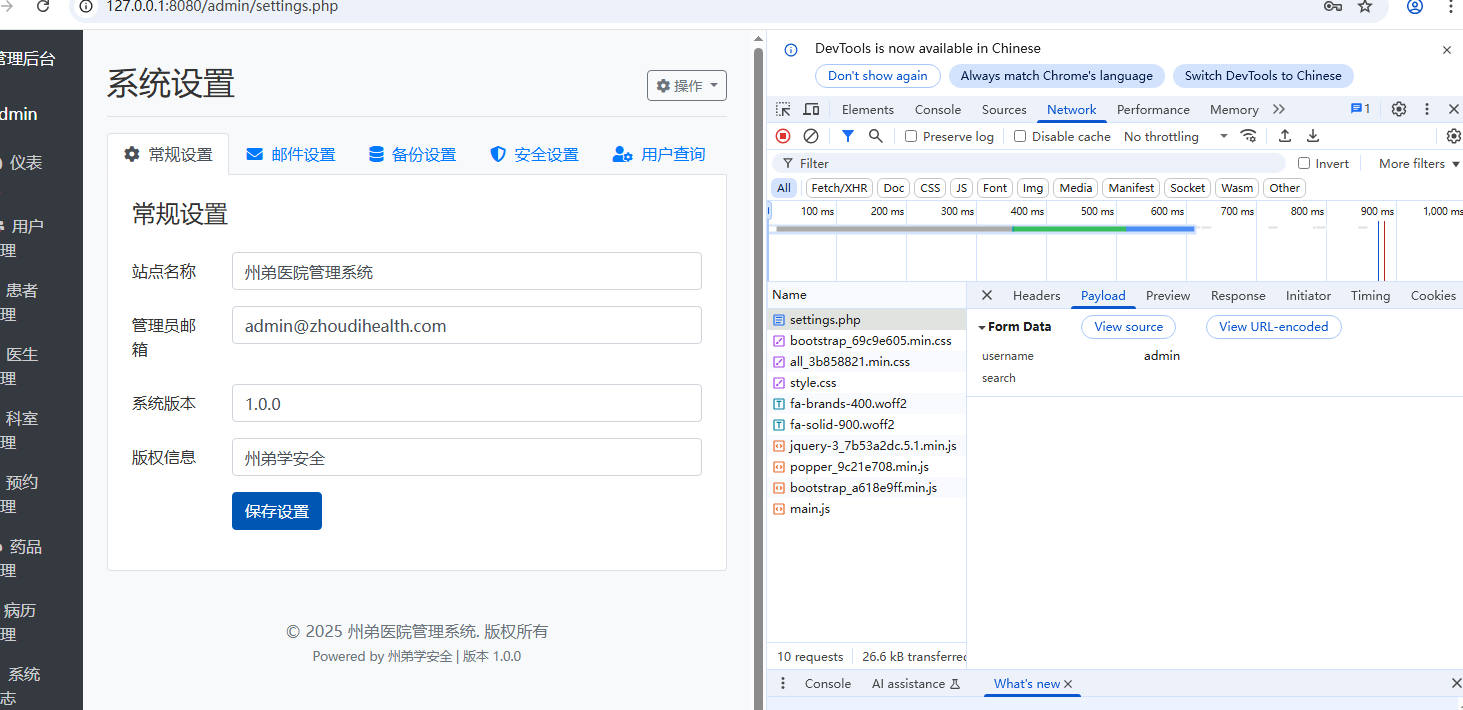Open the saved password key icon

coord(1333,6)
